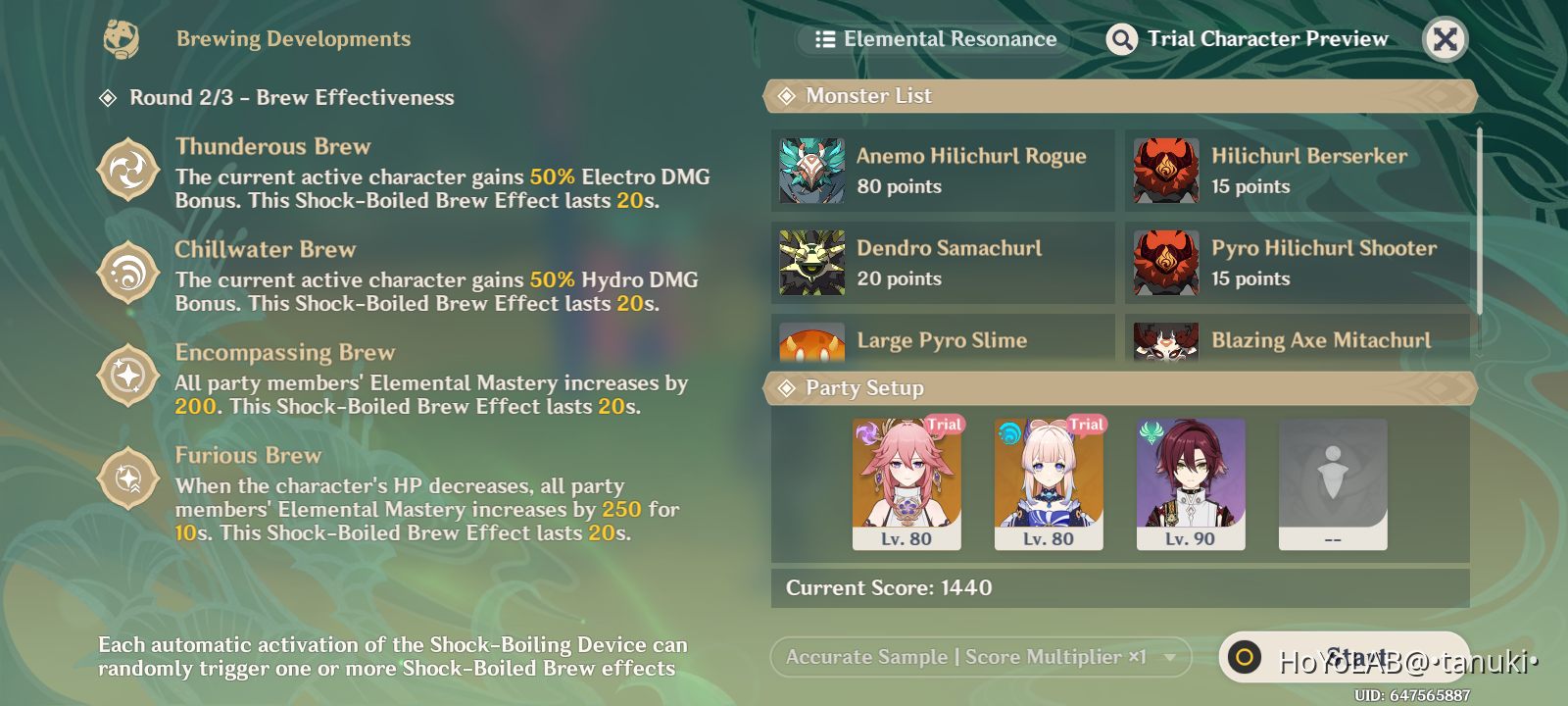Click the Furious Brew icon

coord(128,479)
